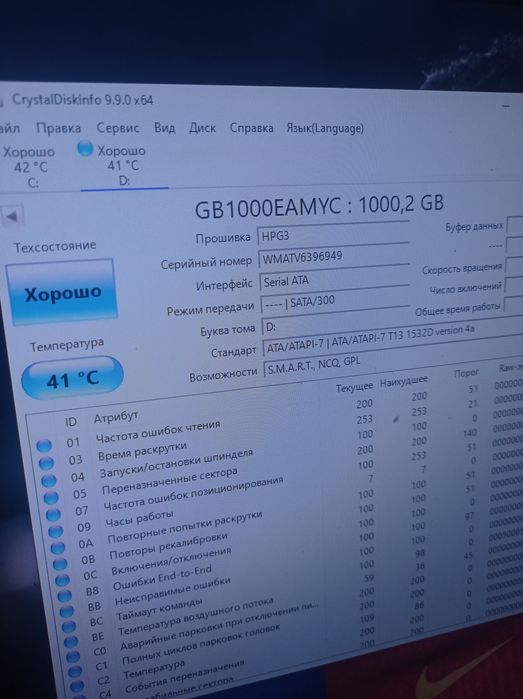
Task: Click the transfer mode field SATA/300
Action: pos(335,302)
